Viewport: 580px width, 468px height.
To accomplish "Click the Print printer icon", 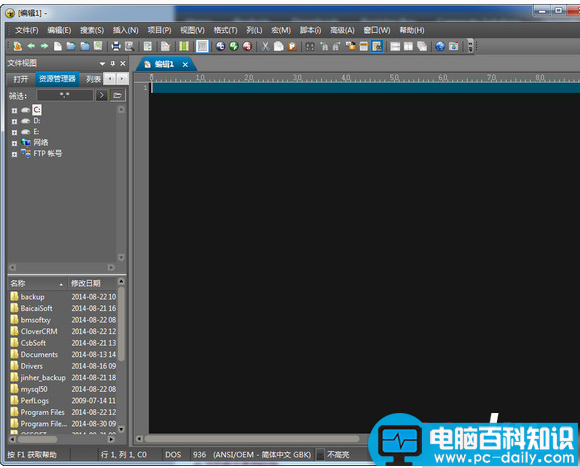I will [116, 46].
